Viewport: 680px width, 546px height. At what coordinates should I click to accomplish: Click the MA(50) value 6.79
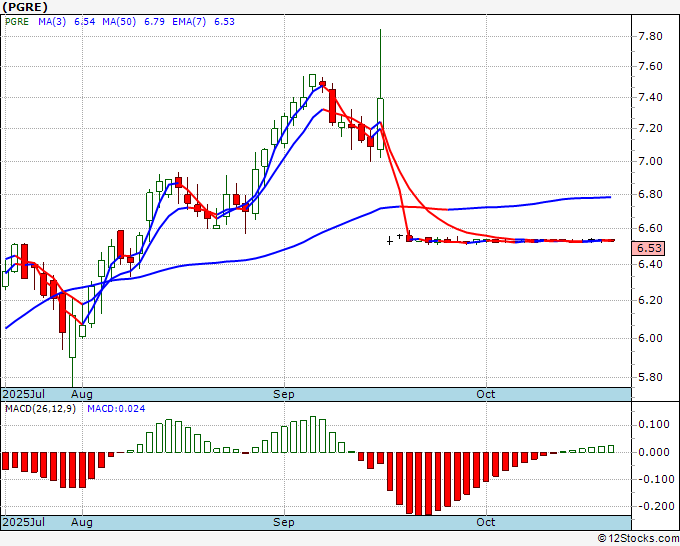pos(154,22)
